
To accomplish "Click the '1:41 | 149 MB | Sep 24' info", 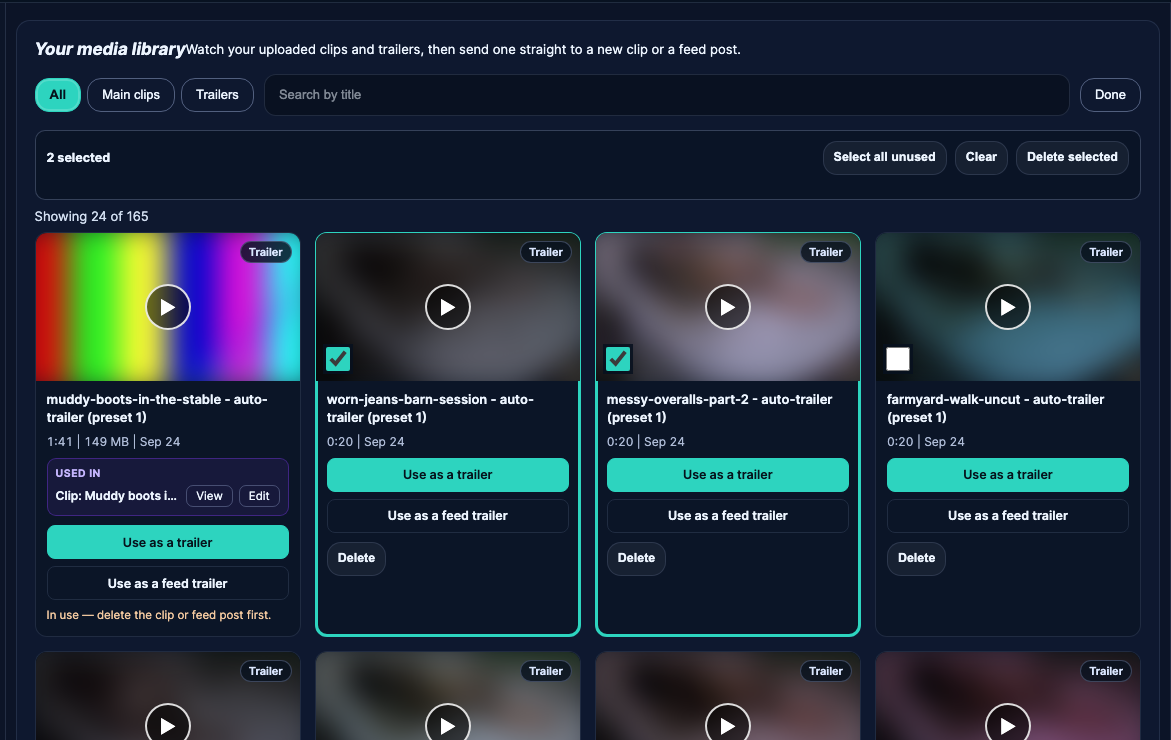I will pyautogui.click(x=114, y=442).
